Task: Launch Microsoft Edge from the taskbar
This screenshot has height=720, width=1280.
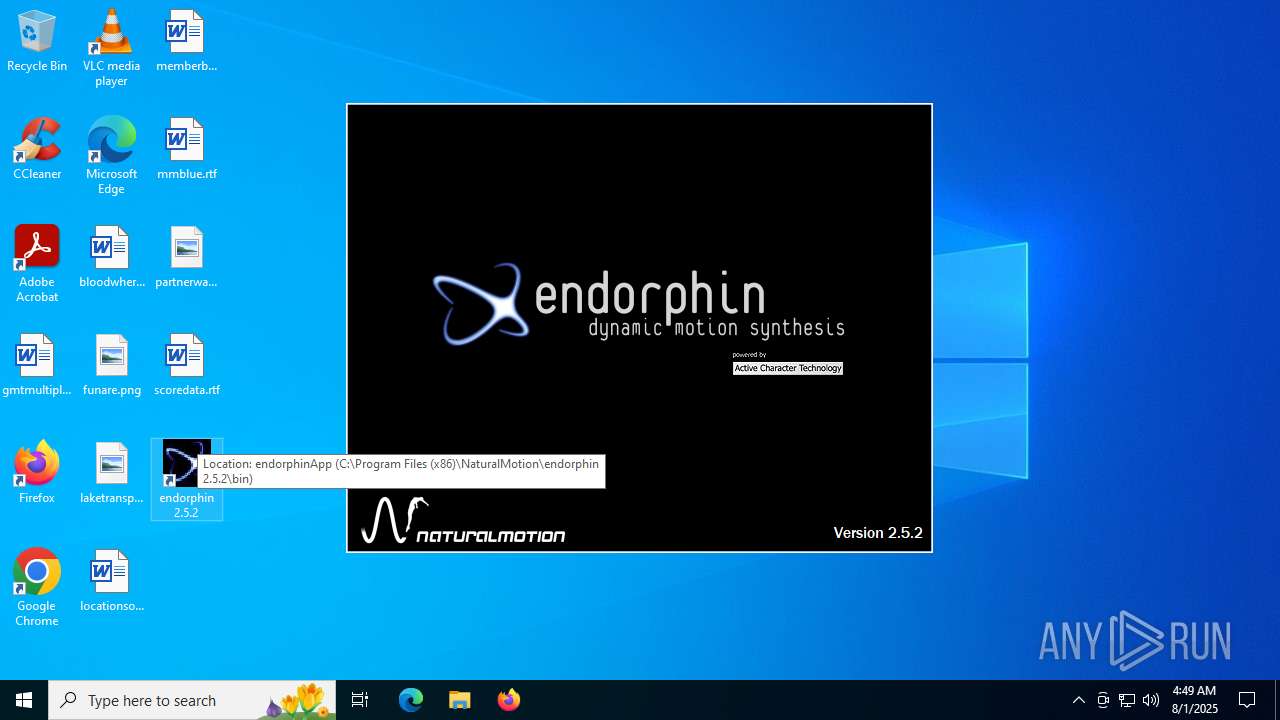Action: [x=411, y=700]
